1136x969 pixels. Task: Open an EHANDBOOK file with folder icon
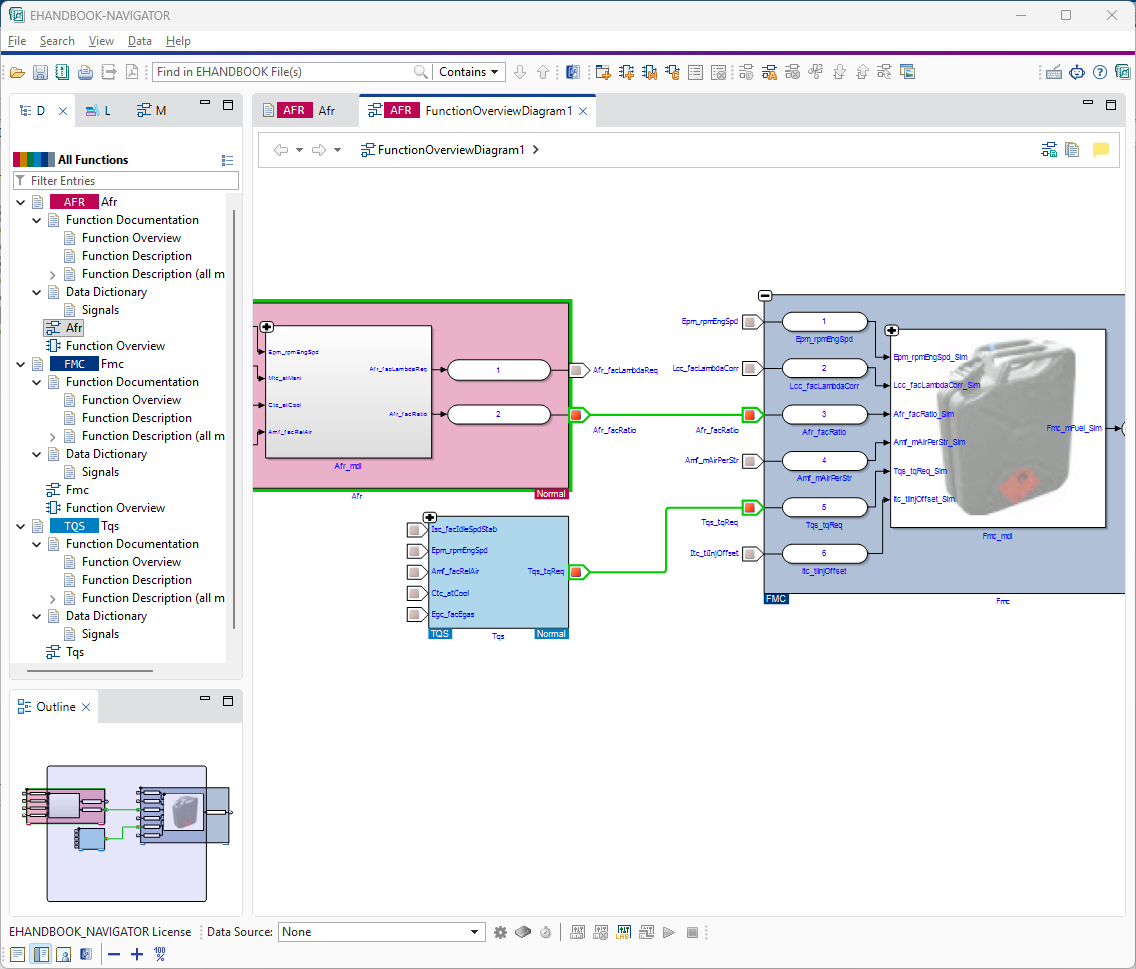[17, 72]
